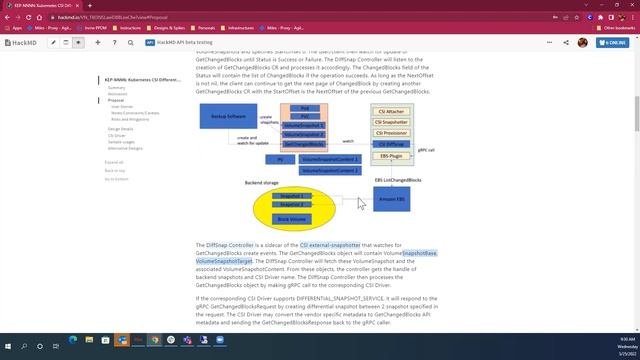This screenshot has height=360, width=640.
Task: Open a new browser tab
Action: (x=90, y=6)
